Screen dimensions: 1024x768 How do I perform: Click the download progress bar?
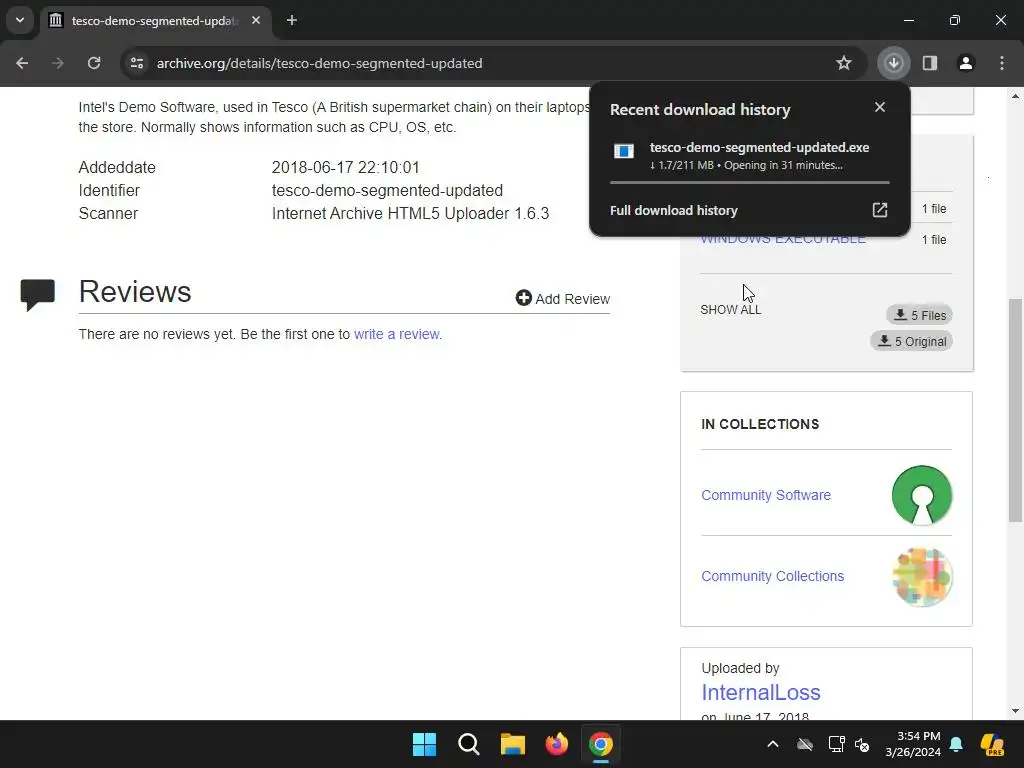point(750,182)
